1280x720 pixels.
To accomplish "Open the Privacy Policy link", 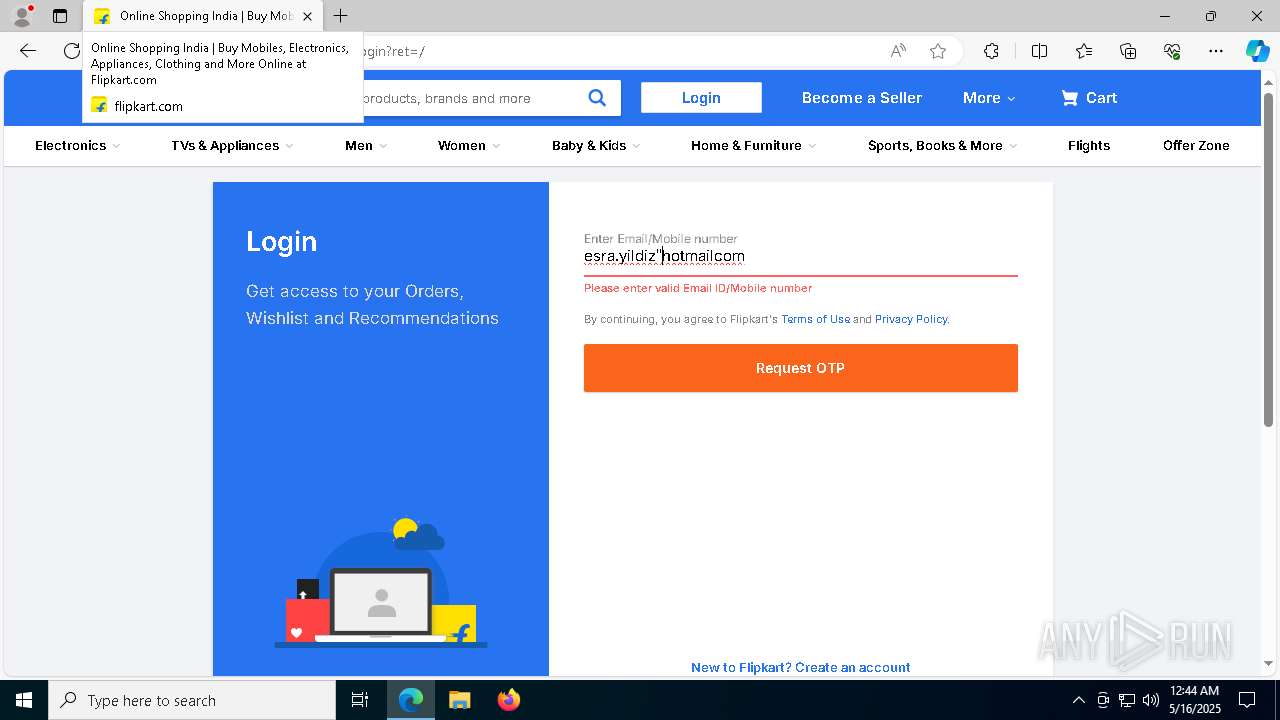I will [912, 319].
